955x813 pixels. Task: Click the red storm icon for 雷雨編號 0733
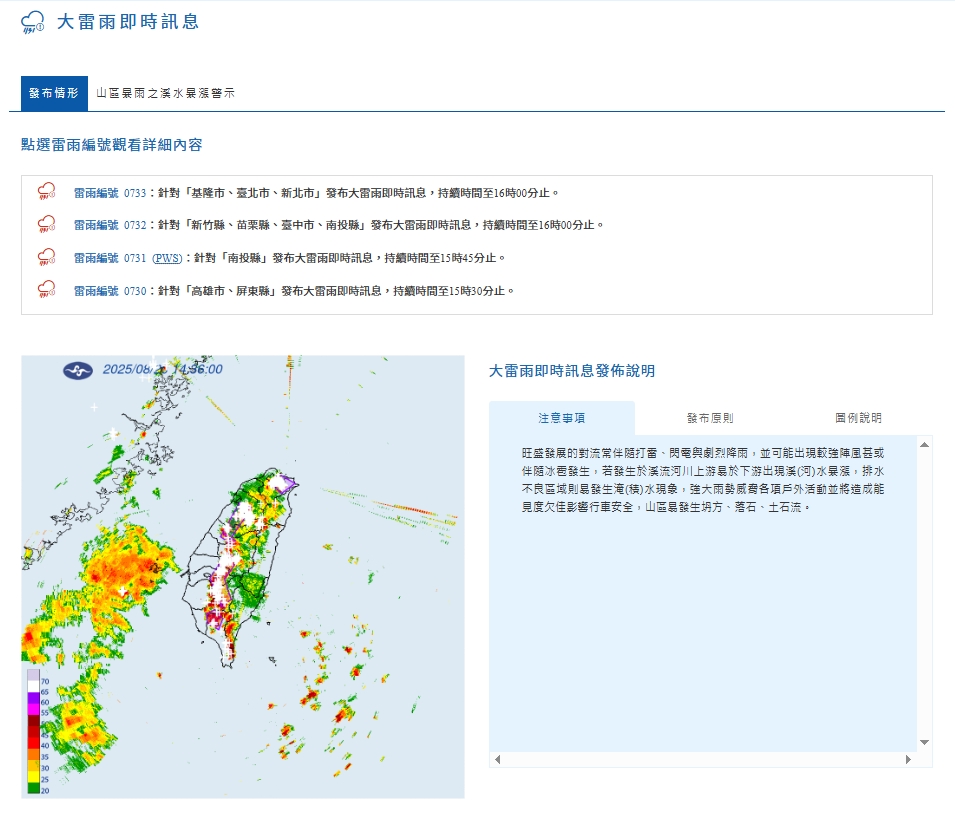46,192
